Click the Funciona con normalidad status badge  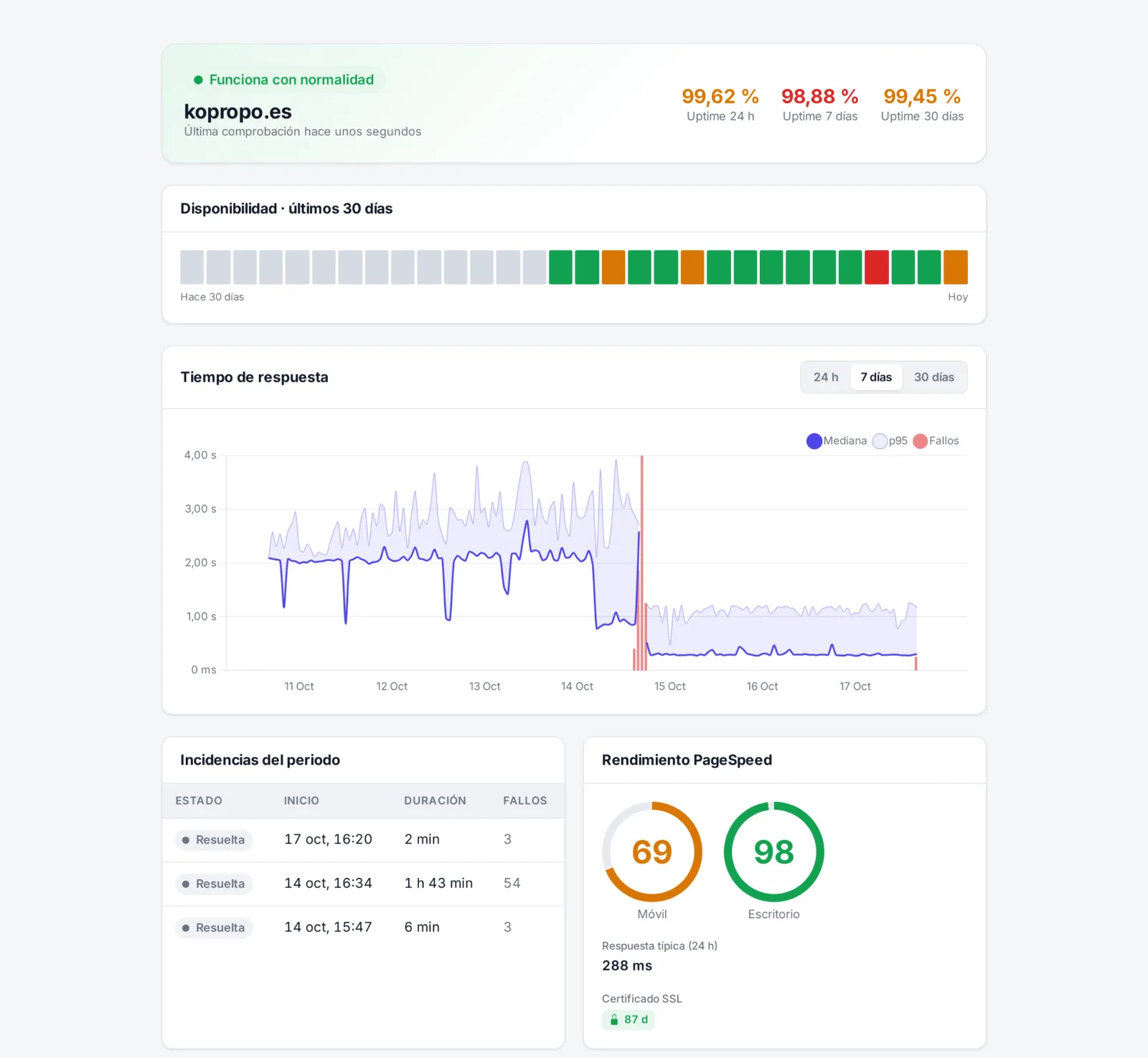[284, 80]
